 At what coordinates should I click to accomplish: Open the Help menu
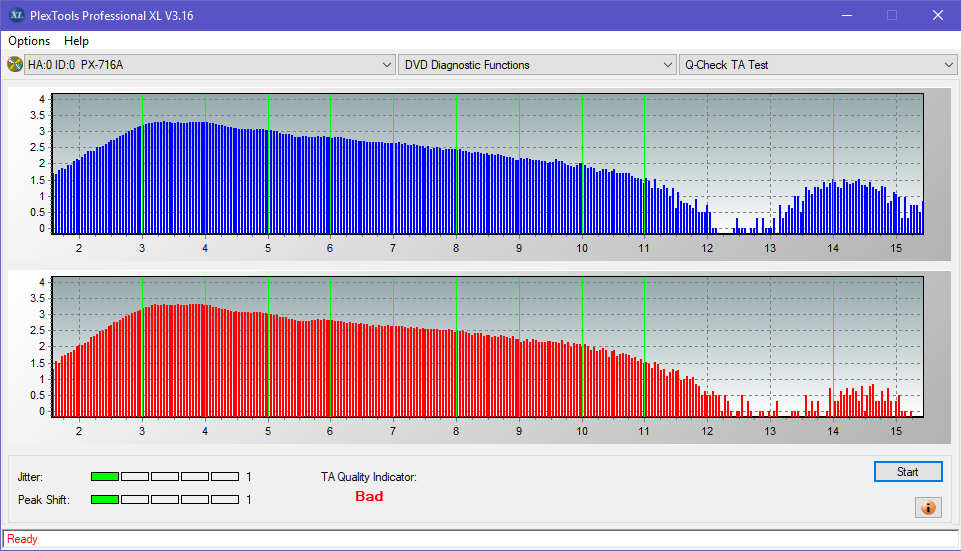(x=76, y=41)
